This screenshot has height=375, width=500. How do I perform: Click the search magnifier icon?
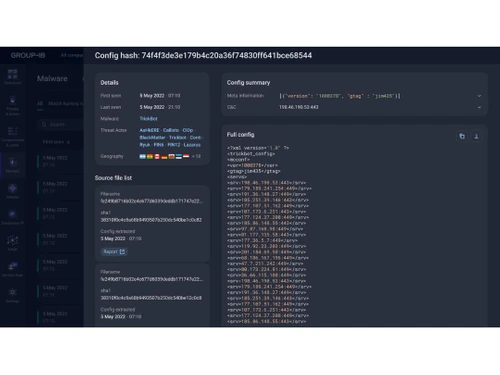[x=44, y=125]
